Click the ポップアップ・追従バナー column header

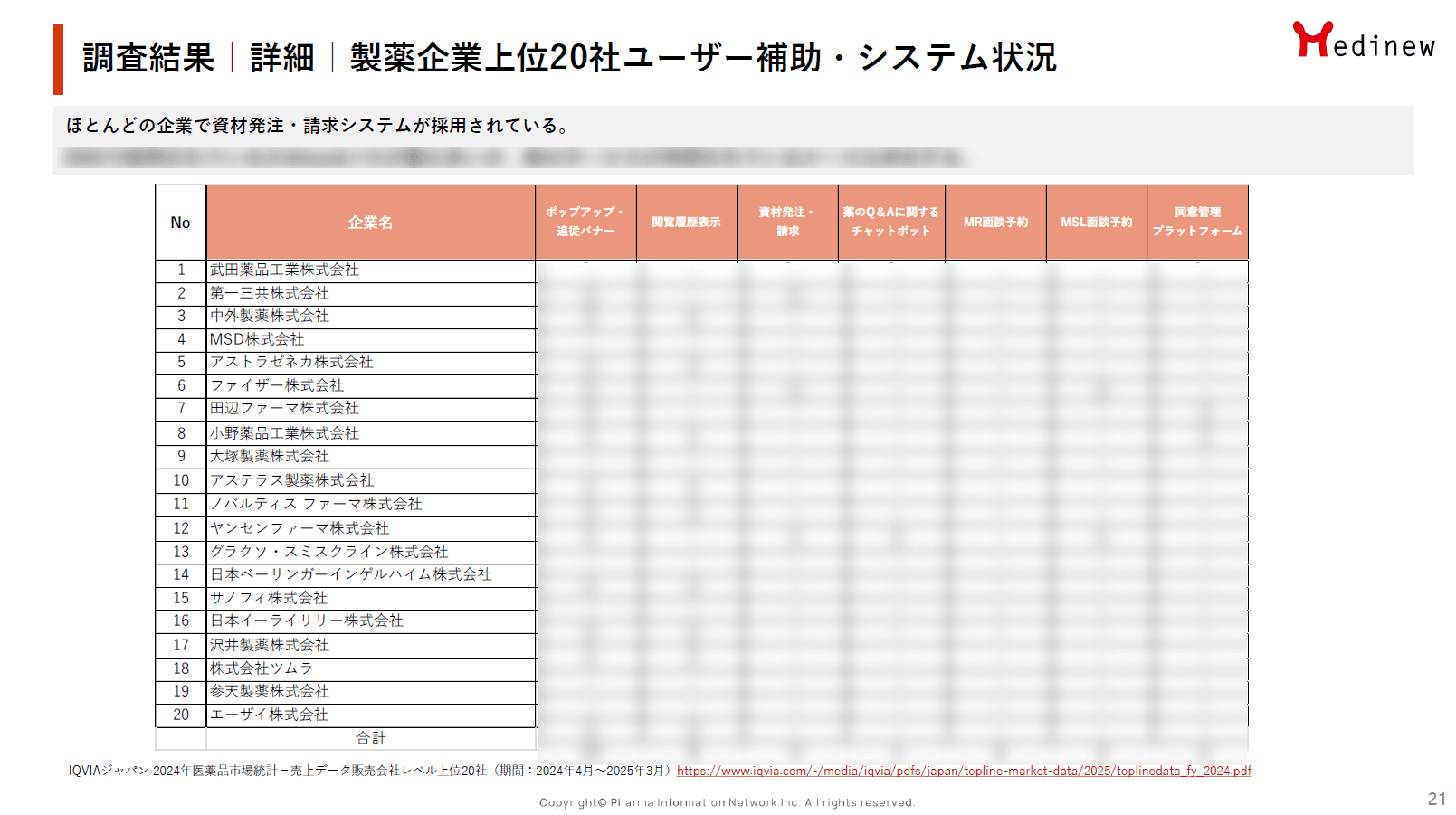tap(585, 223)
